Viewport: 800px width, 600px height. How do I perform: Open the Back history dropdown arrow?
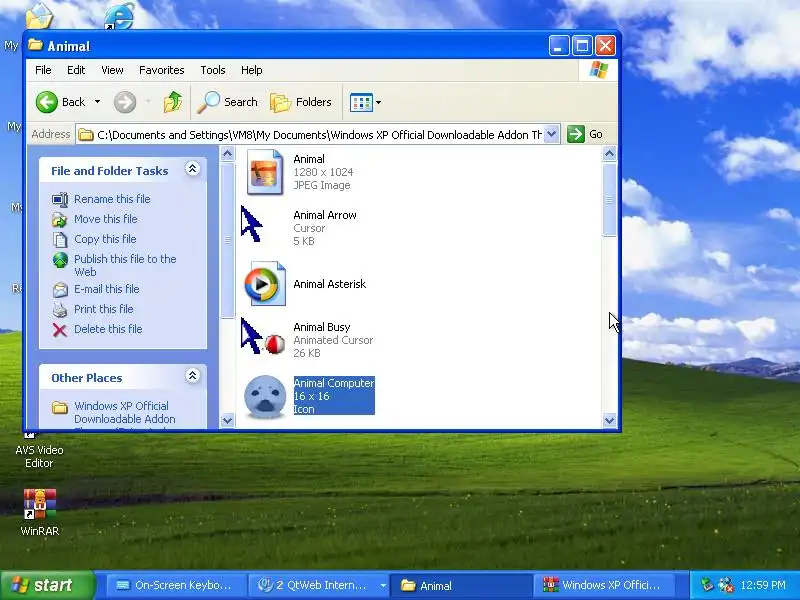coord(97,102)
